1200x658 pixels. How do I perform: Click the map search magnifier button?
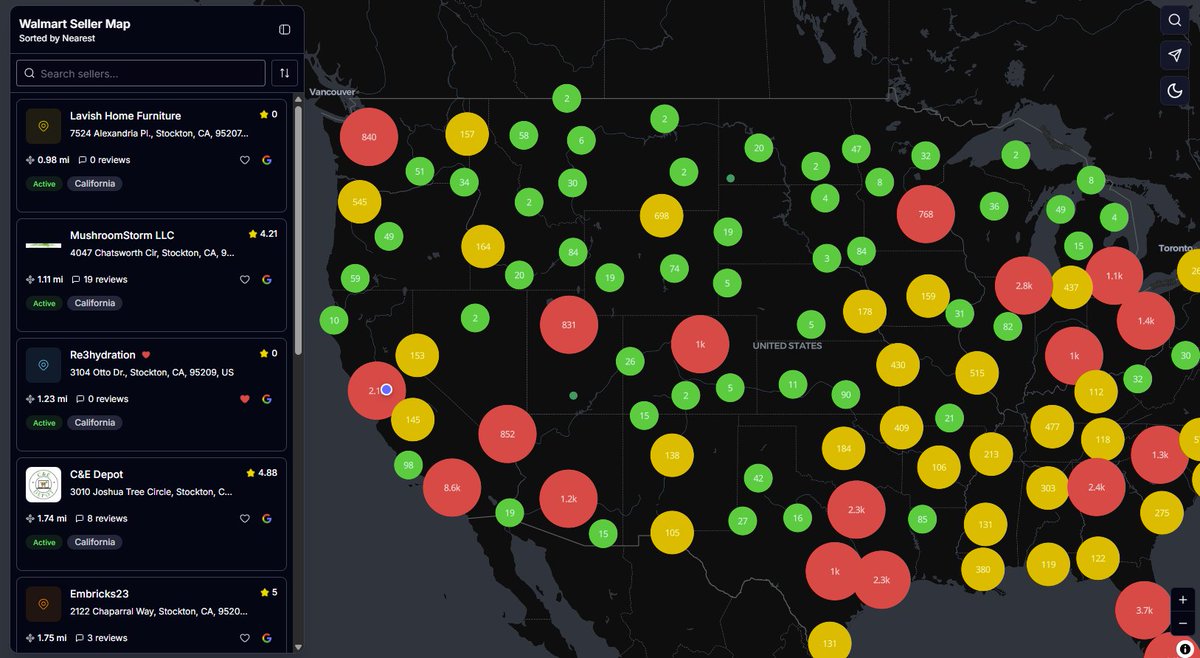pyautogui.click(x=1175, y=20)
